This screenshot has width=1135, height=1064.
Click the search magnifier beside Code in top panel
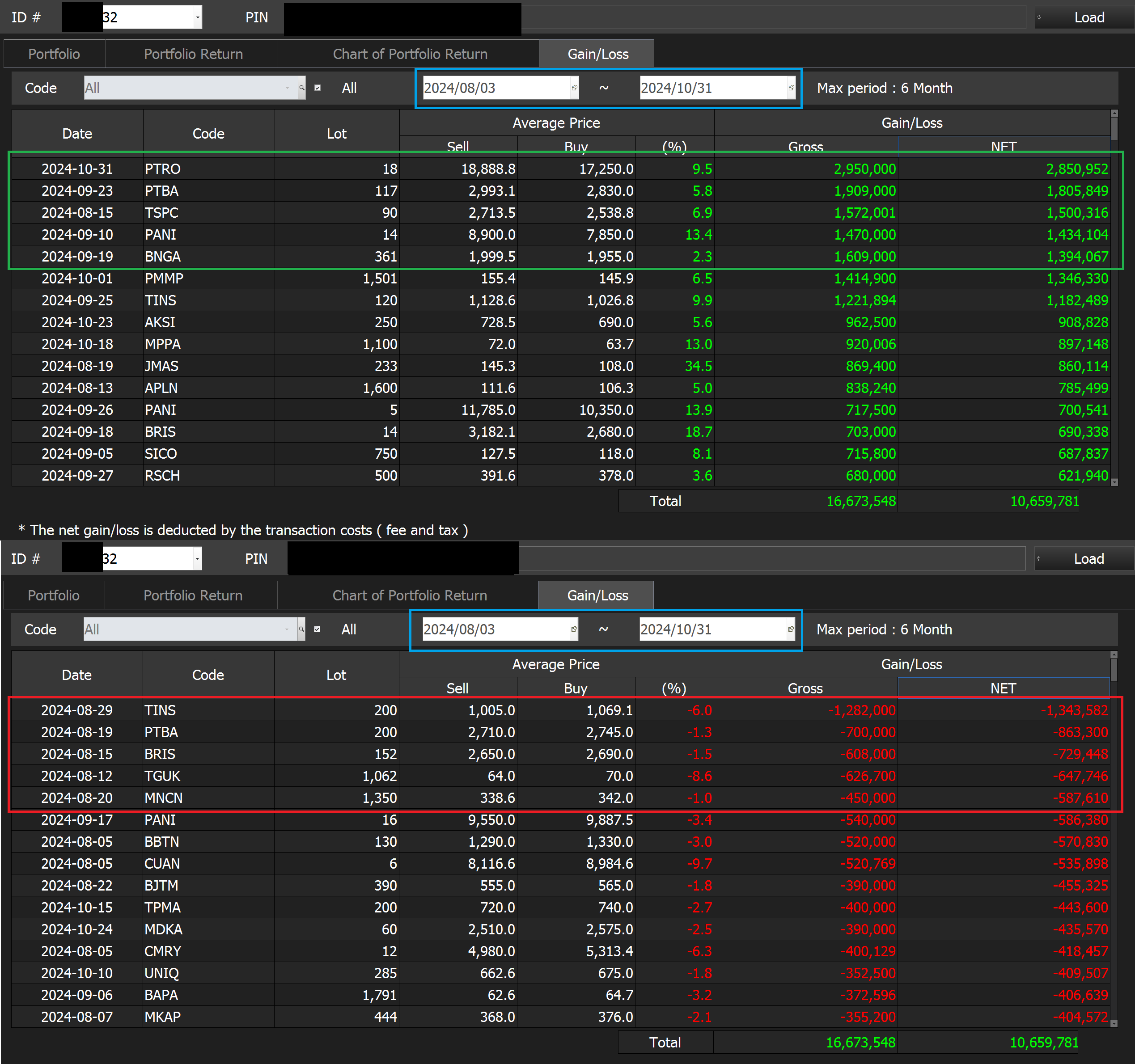point(302,88)
